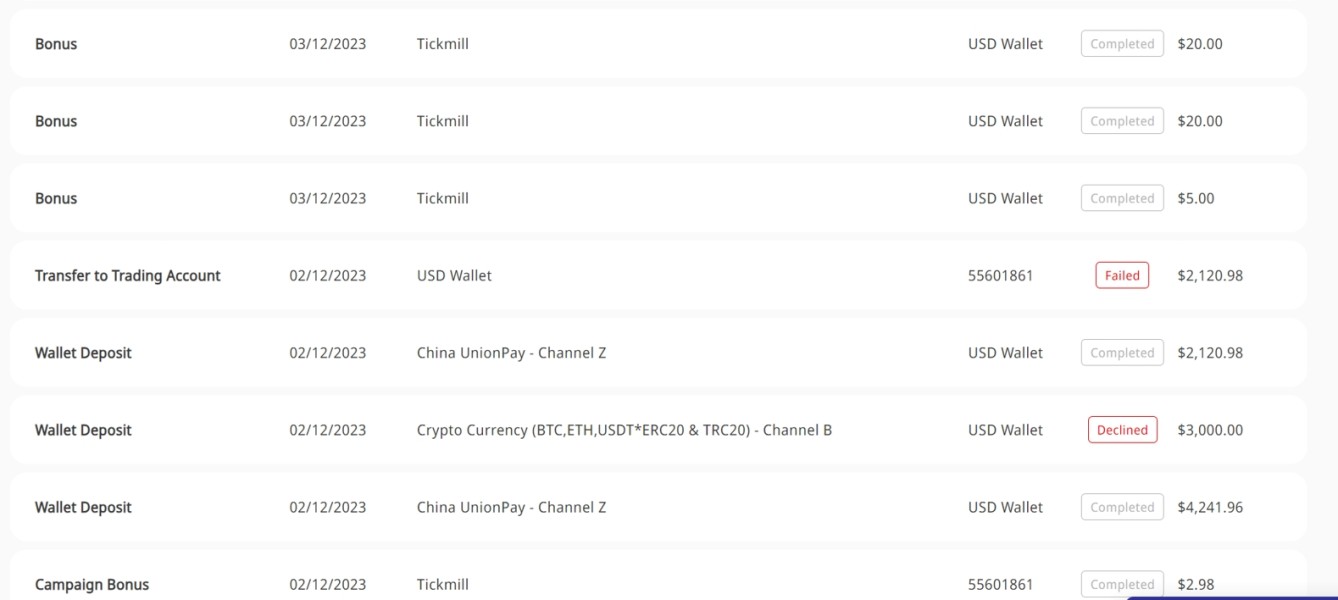Click Completed badge on $2,120.98 Wallet Deposit
The width and height of the screenshot is (1338, 600).
click(x=1122, y=353)
